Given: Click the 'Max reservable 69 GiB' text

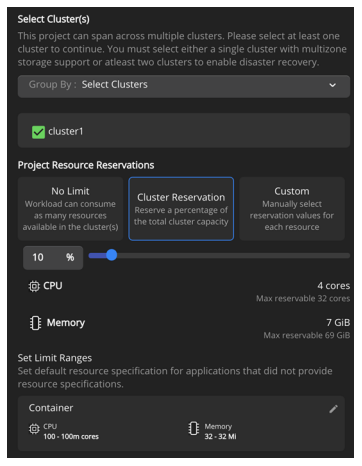Looking at the screenshot, I should [x=307, y=335].
